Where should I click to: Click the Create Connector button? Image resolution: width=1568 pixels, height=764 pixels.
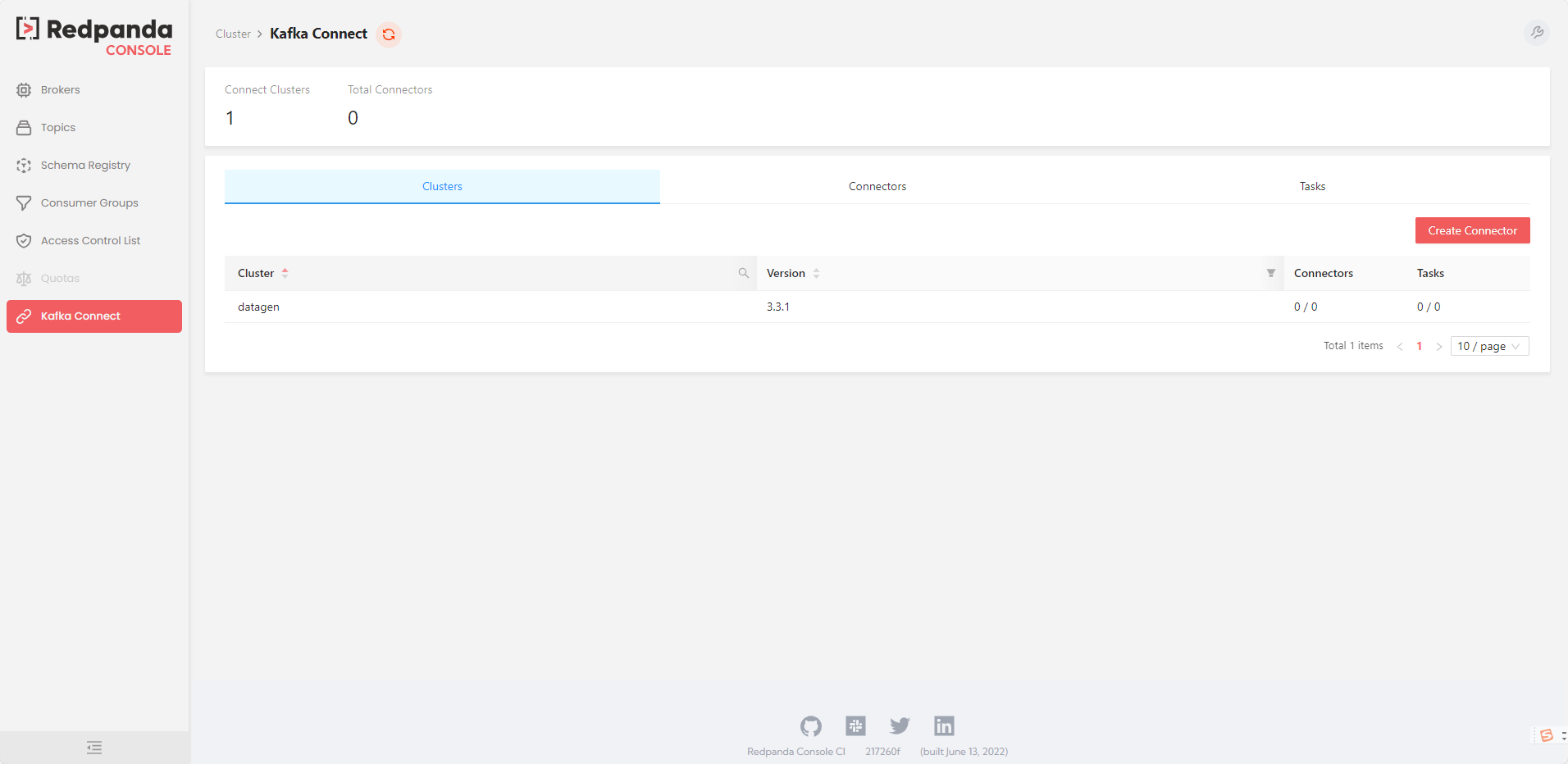[x=1472, y=230]
